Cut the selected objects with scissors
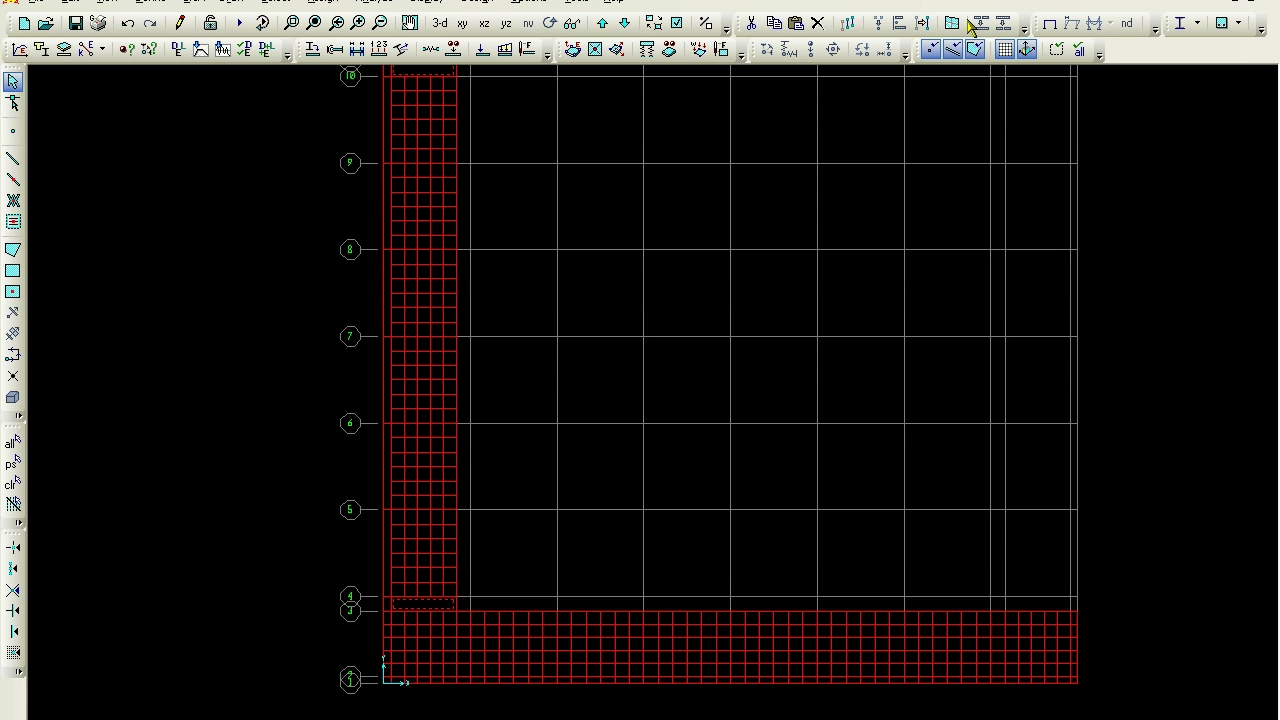1280x720 pixels. click(751, 23)
